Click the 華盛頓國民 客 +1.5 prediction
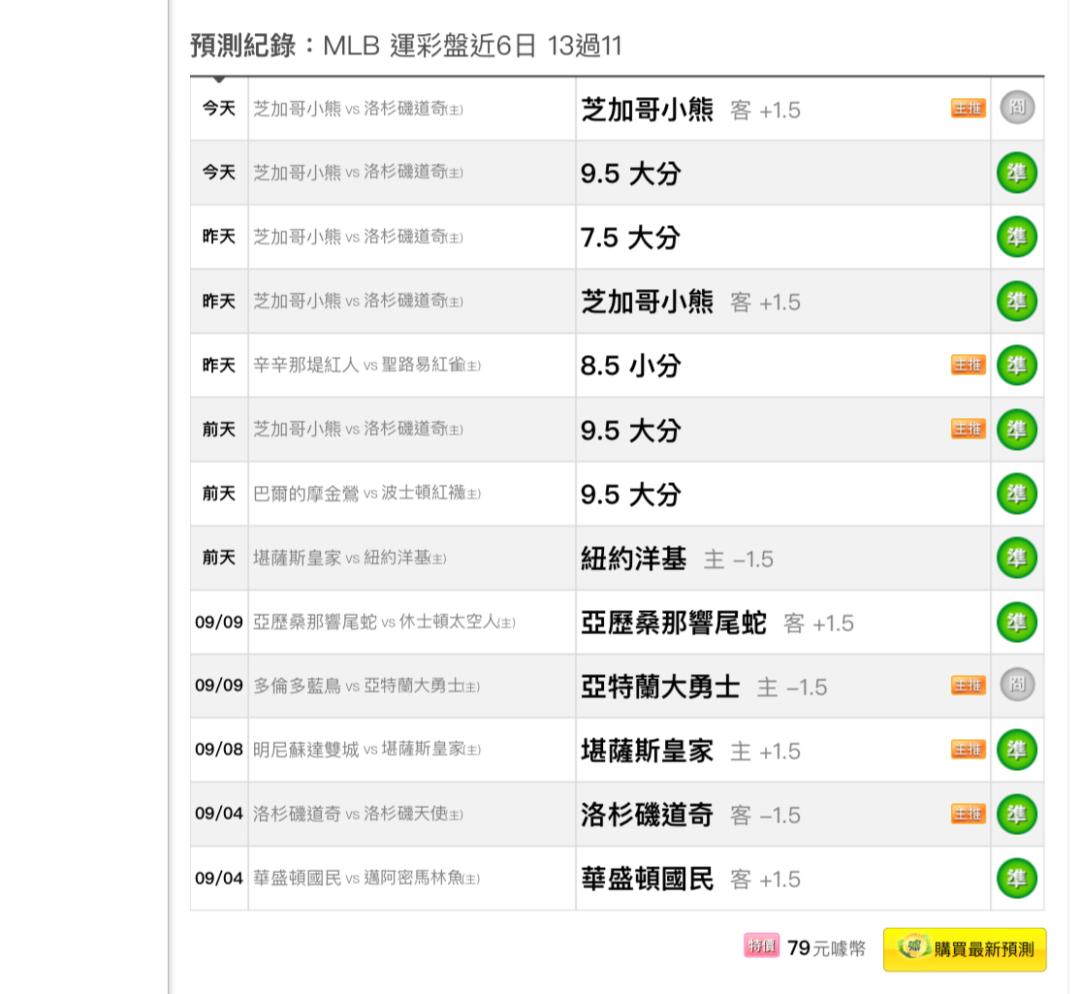Viewport: 1080px width, 994px height. [x=691, y=879]
